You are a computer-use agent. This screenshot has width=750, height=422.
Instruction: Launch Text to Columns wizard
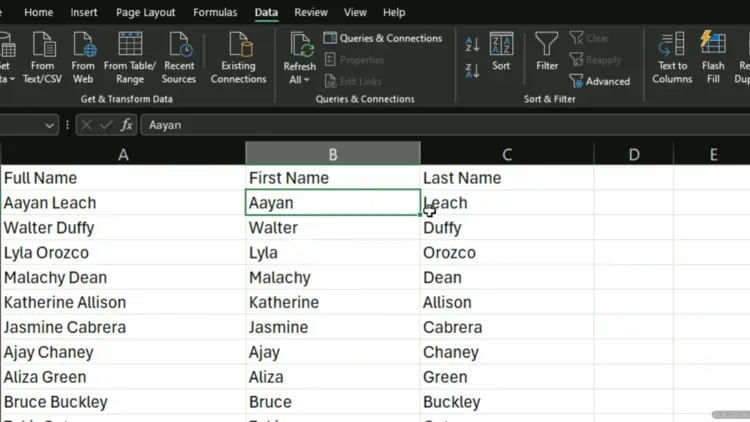[672, 58]
